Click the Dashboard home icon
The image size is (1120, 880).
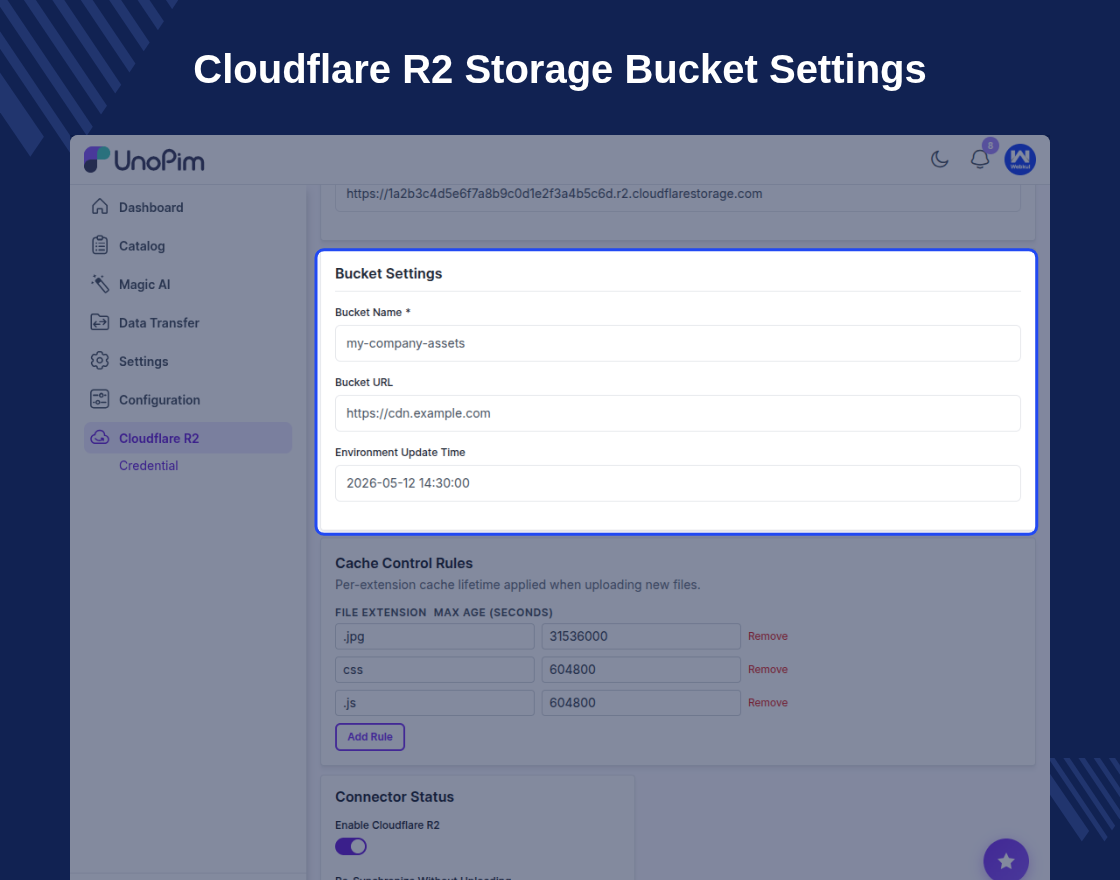(x=100, y=206)
